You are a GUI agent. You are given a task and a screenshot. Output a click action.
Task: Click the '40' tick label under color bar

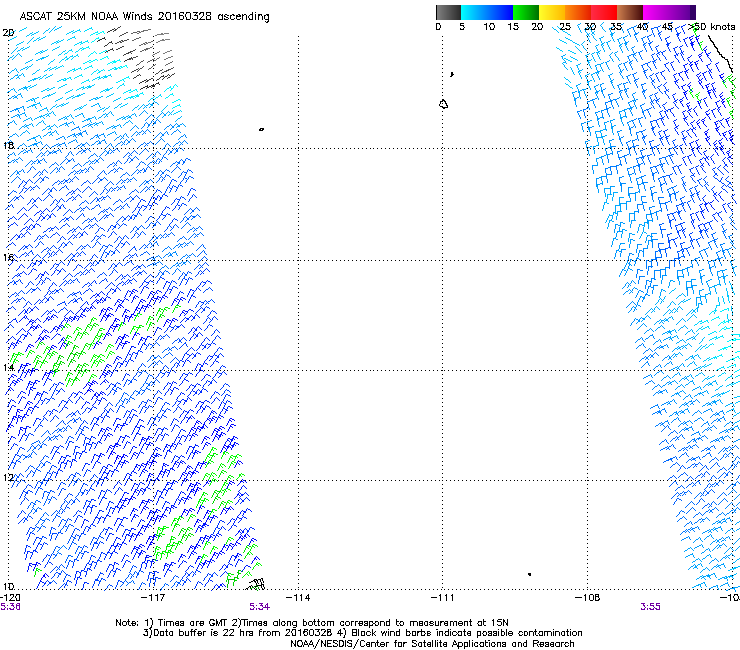(x=642, y=27)
